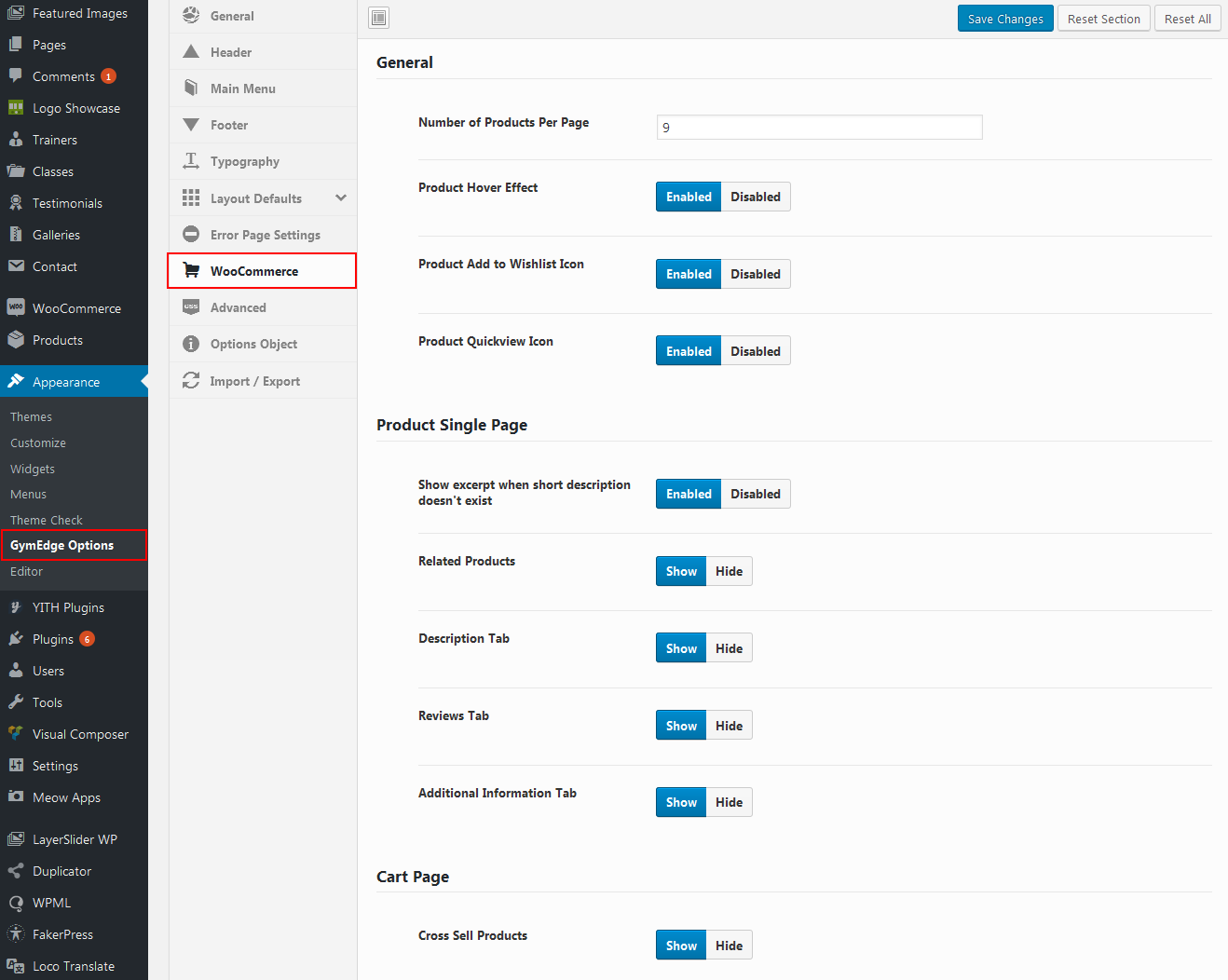Viewport: 1228px width, 980px height.
Task: Click the Products box icon
Action: (16, 340)
